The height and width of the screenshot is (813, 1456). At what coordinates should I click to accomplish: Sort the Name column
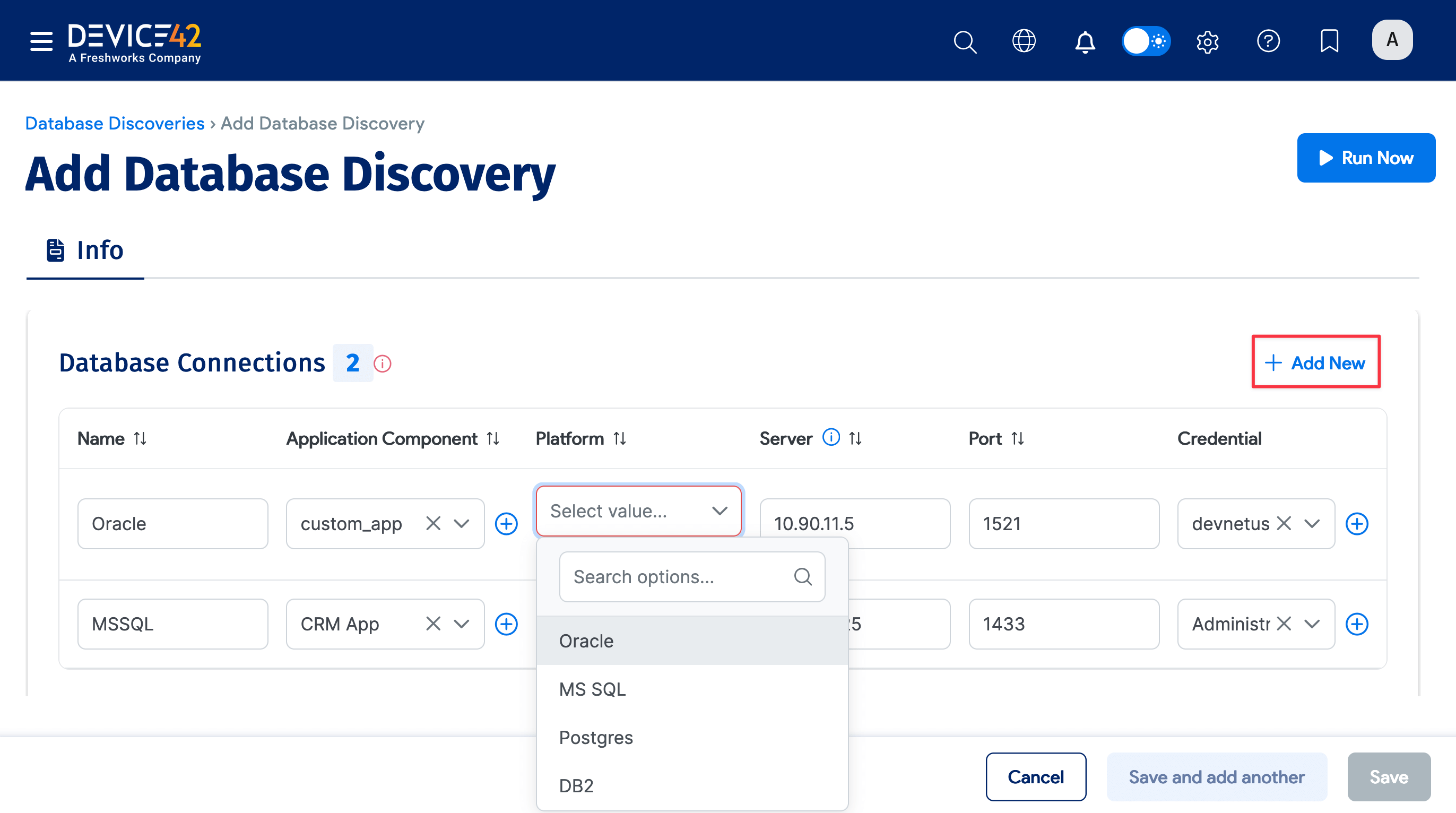point(140,438)
